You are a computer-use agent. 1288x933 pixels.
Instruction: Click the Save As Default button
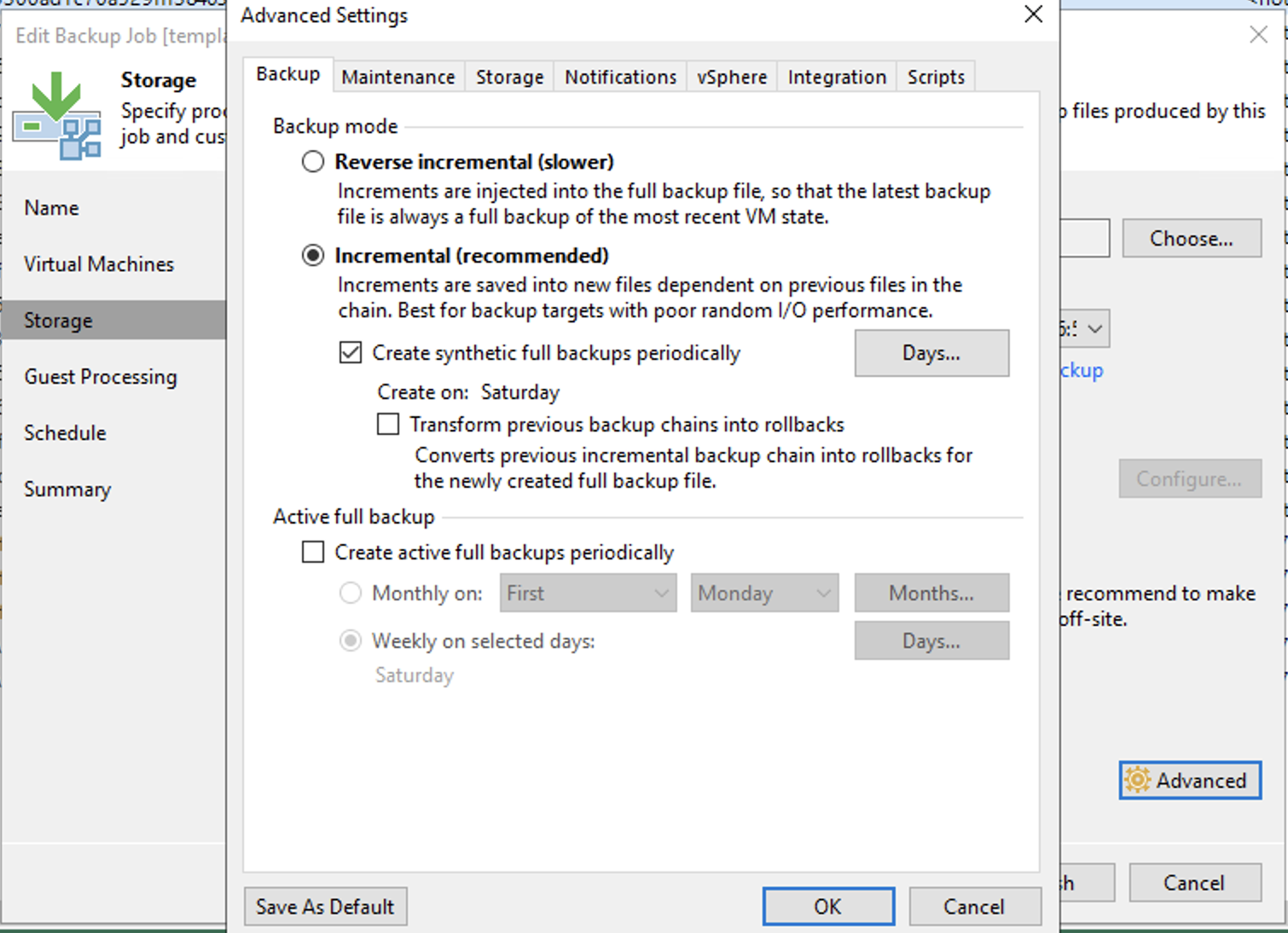[x=325, y=907]
